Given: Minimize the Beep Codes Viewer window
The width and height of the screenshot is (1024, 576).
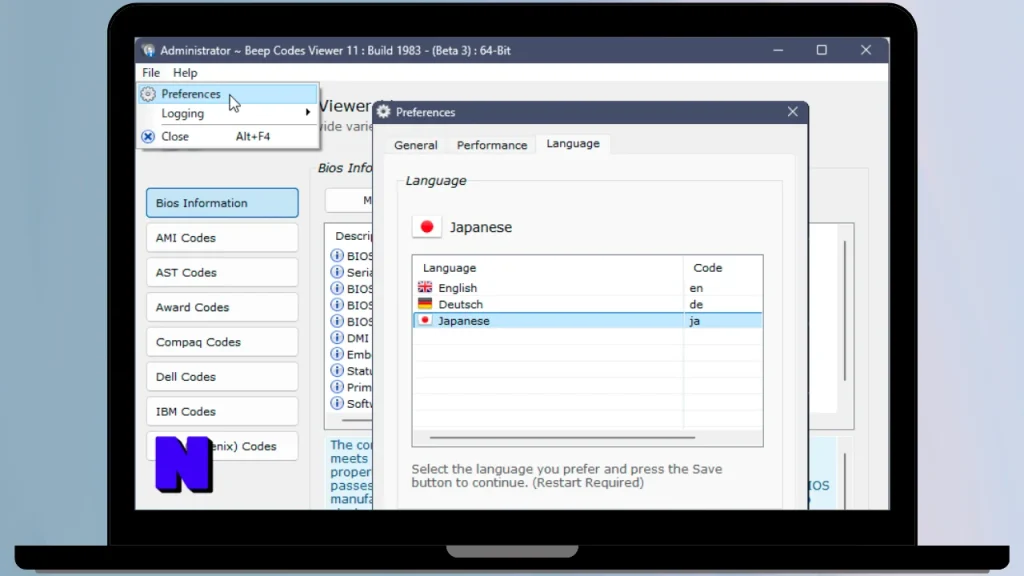Looking at the screenshot, I should [x=778, y=50].
